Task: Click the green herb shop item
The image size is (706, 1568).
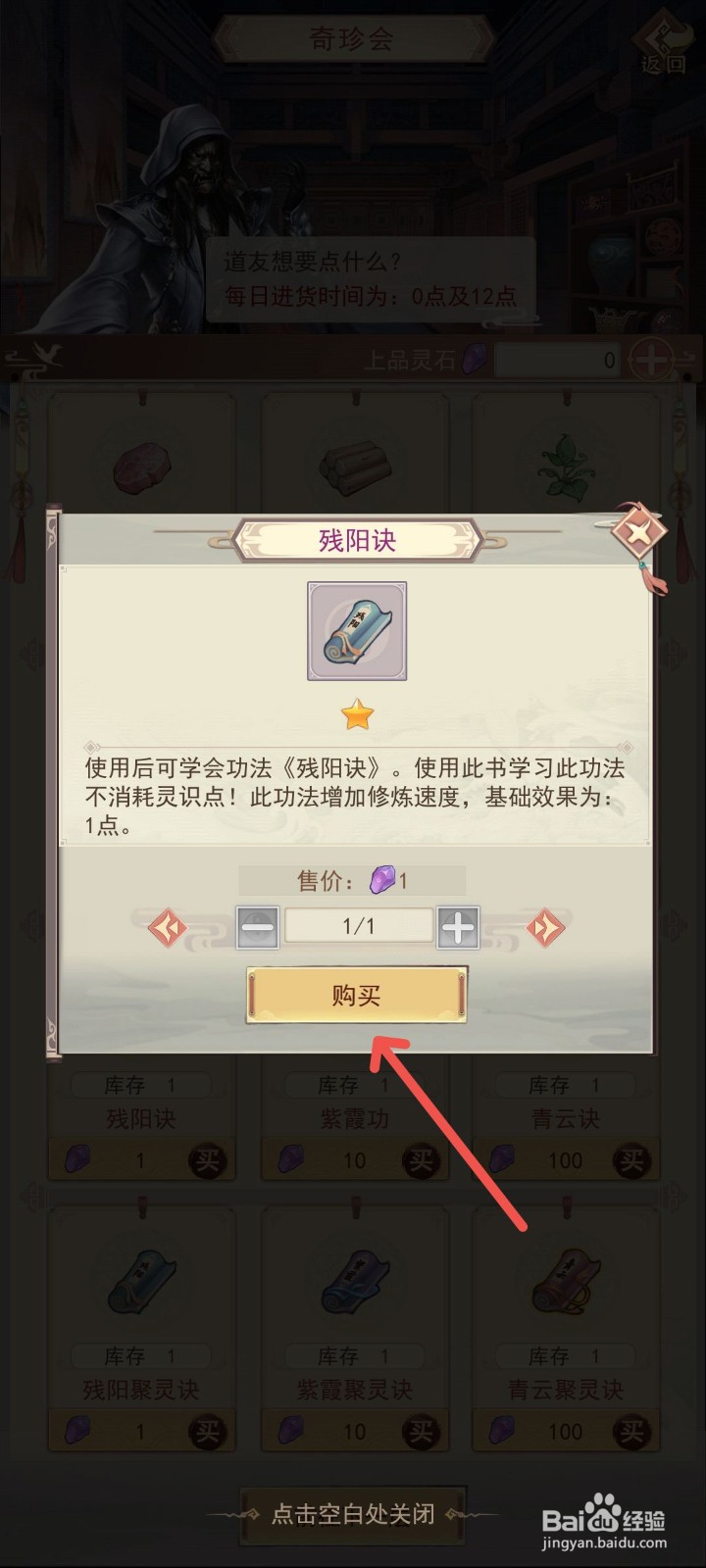Action: coord(566,465)
